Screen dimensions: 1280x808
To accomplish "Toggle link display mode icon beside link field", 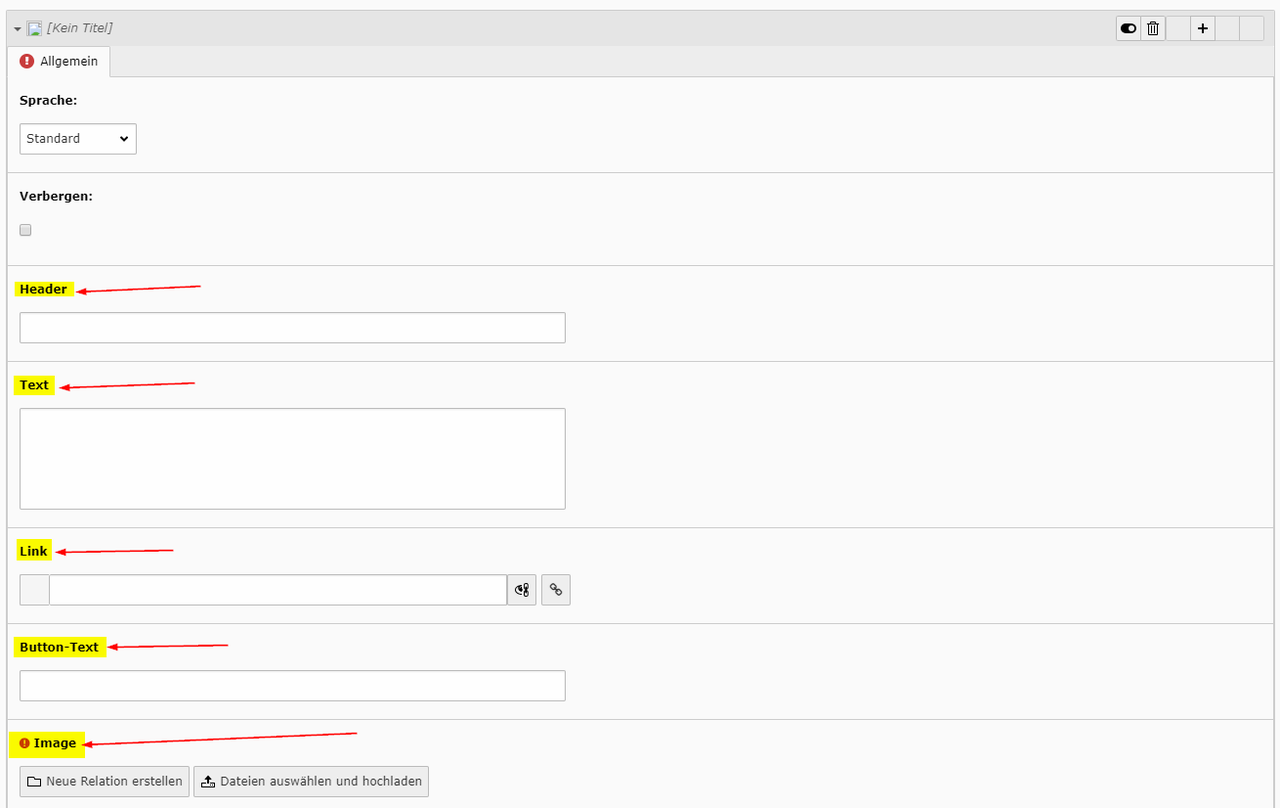I will point(522,590).
